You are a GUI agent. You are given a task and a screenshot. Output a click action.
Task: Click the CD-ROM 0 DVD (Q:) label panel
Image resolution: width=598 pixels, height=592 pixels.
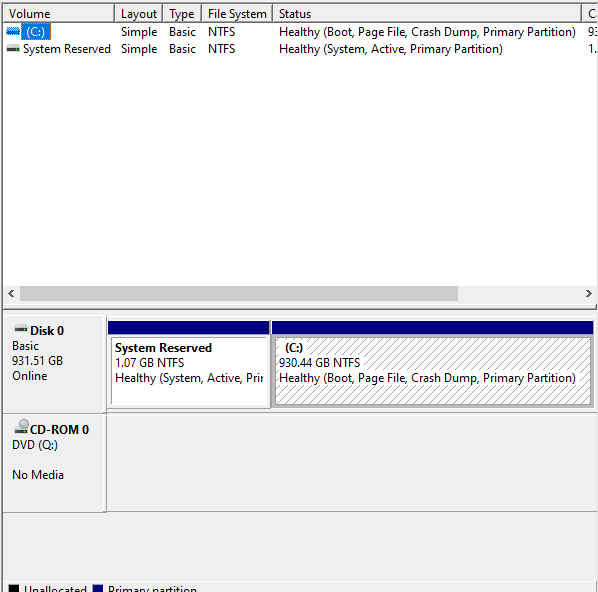(54, 463)
